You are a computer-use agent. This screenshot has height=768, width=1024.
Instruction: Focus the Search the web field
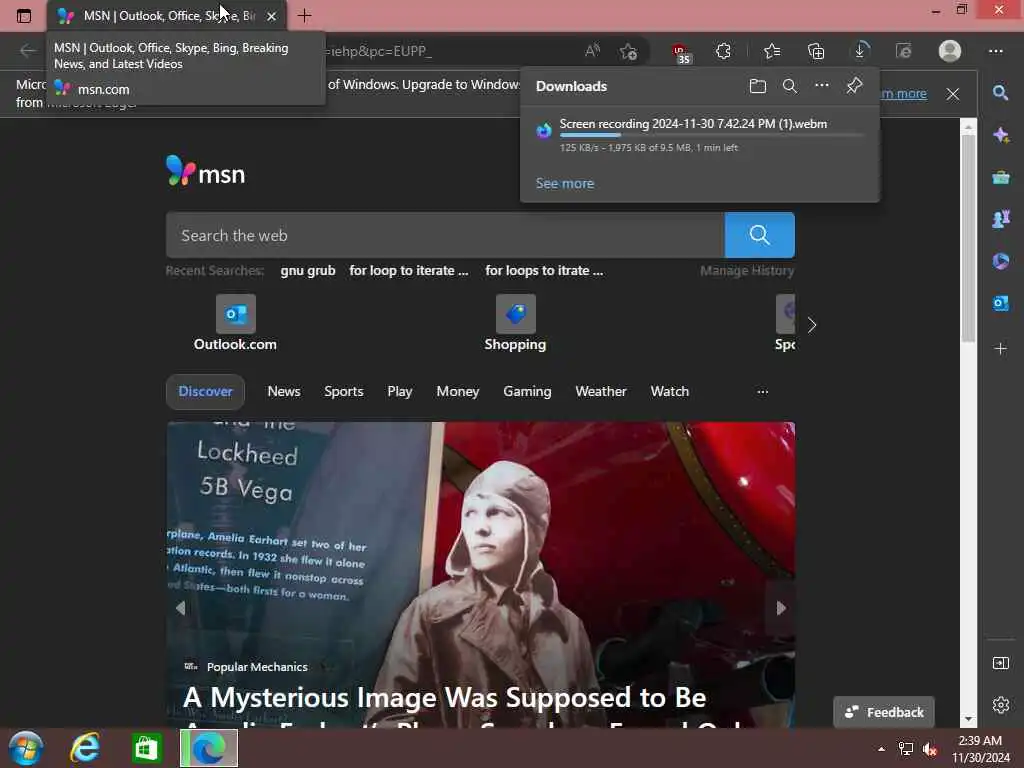[445, 235]
